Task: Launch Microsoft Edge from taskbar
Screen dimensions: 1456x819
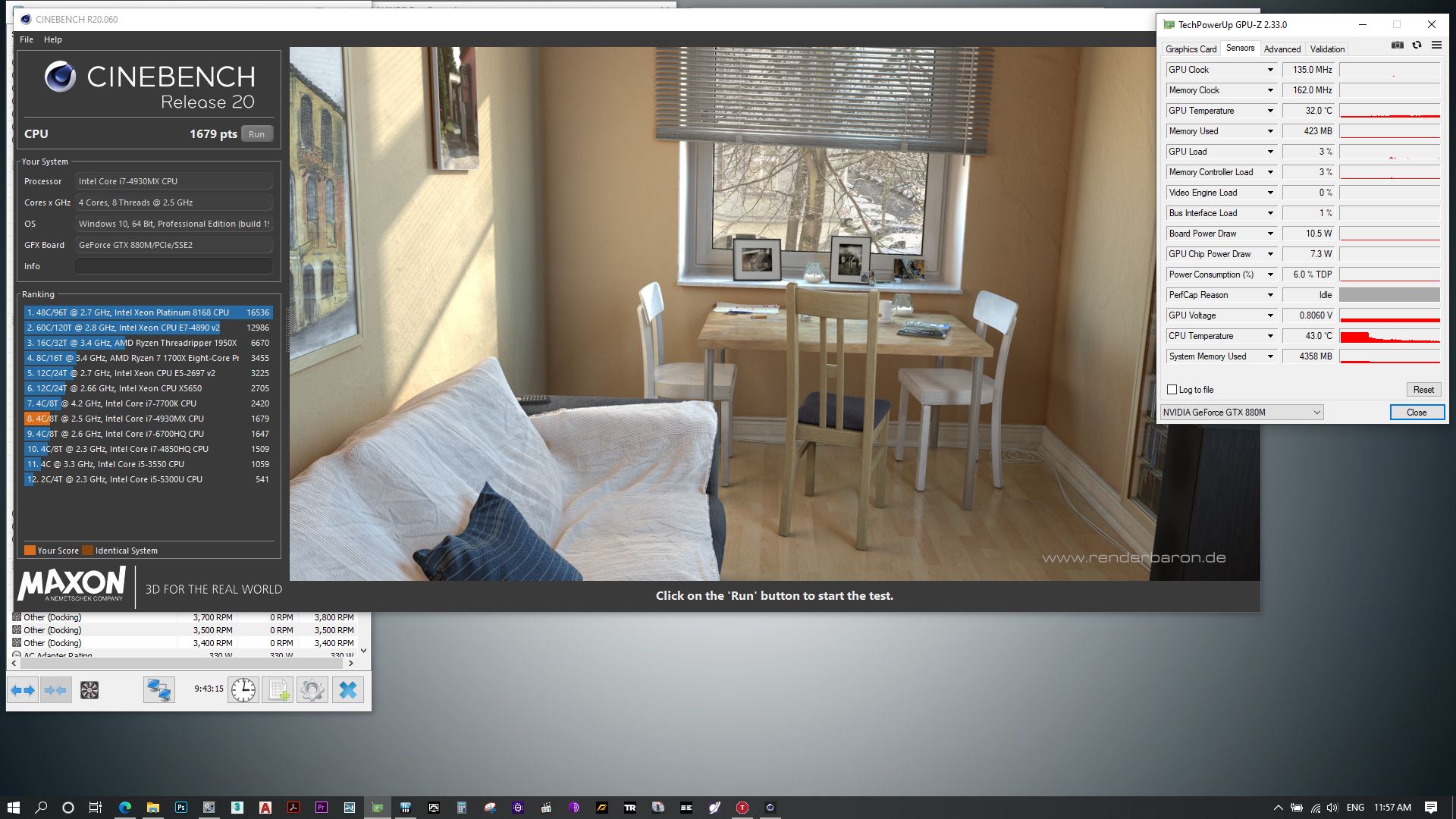Action: pyautogui.click(x=125, y=808)
